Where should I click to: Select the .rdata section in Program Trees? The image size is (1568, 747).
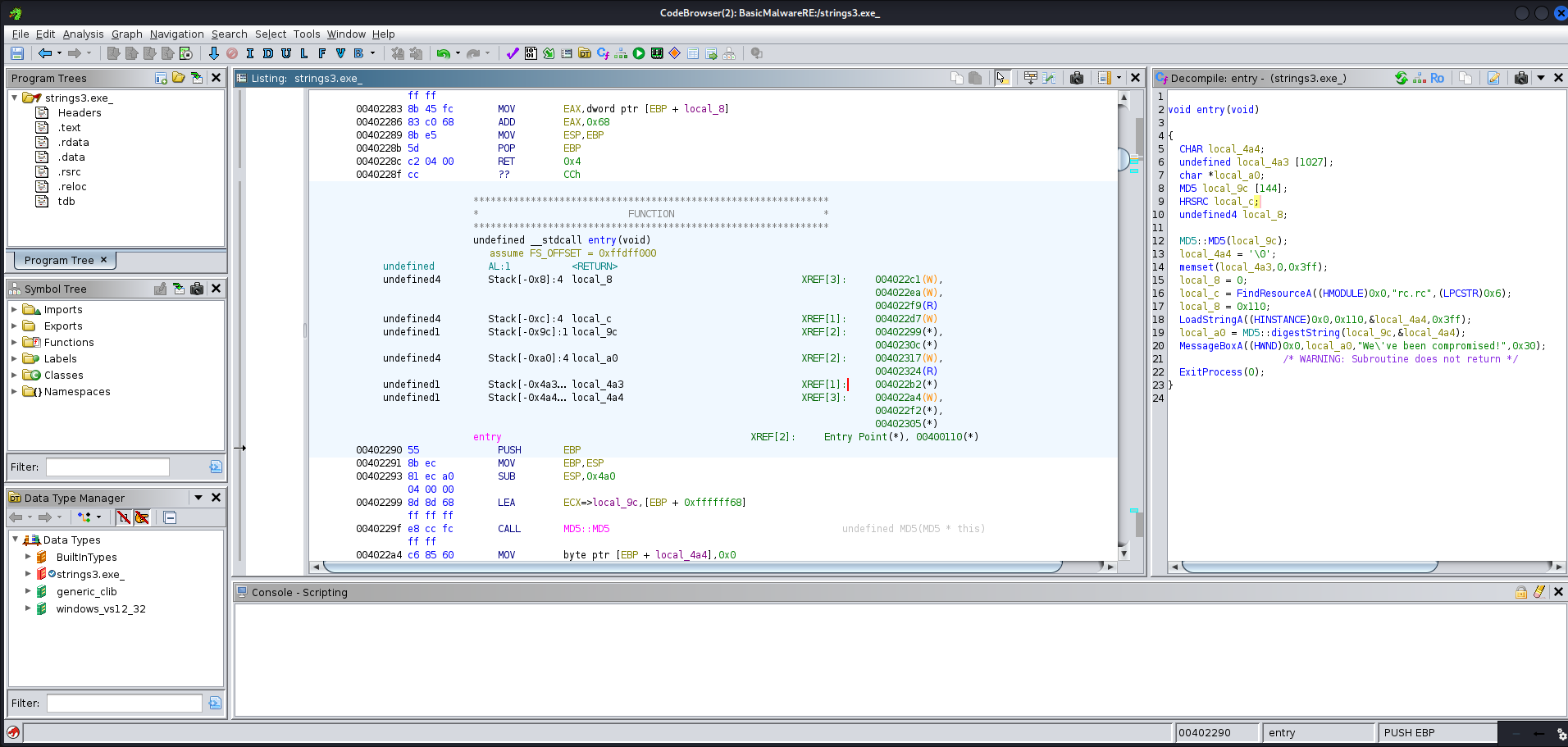(73, 142)
